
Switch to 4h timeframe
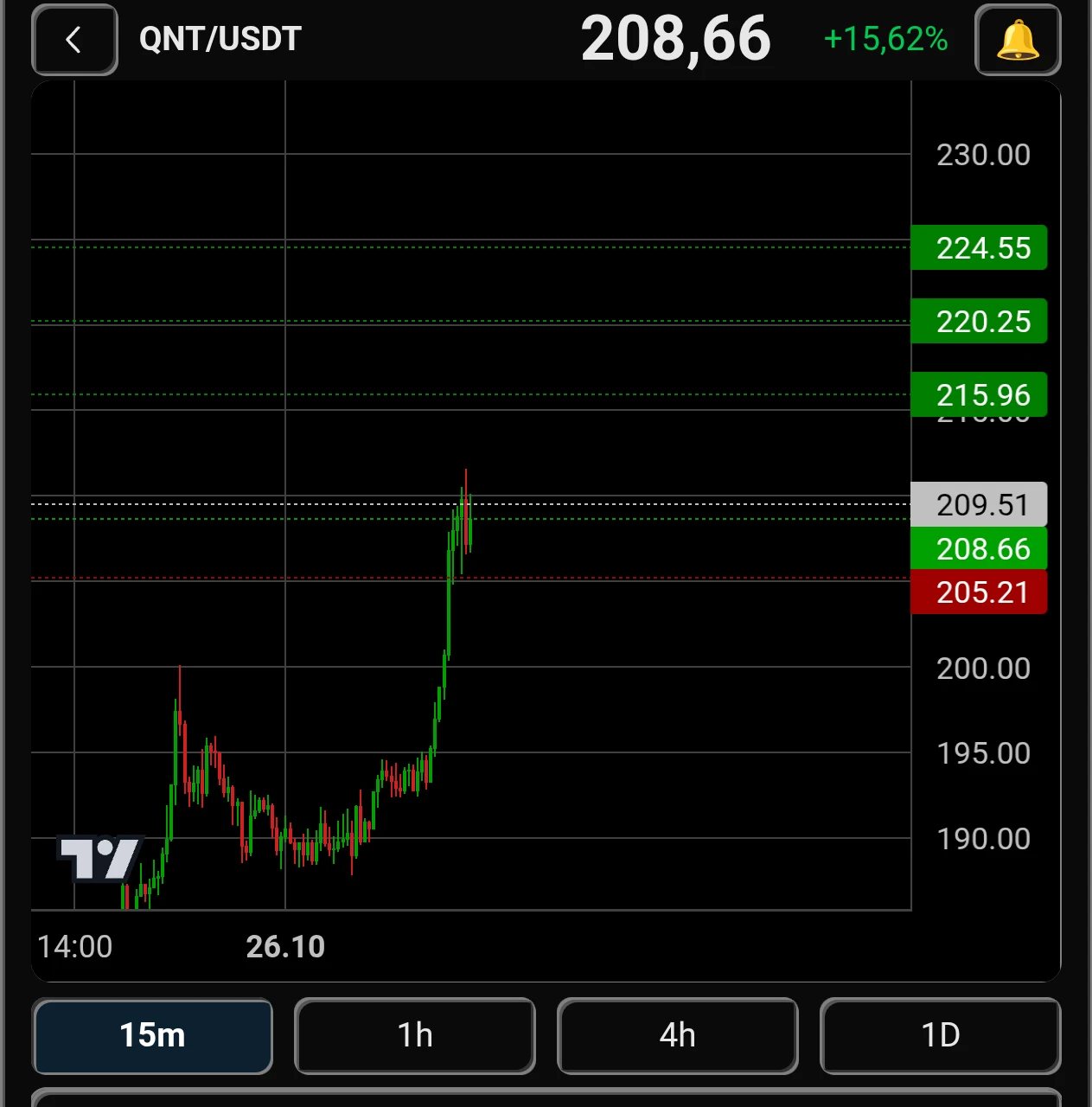click(678, 1035)
